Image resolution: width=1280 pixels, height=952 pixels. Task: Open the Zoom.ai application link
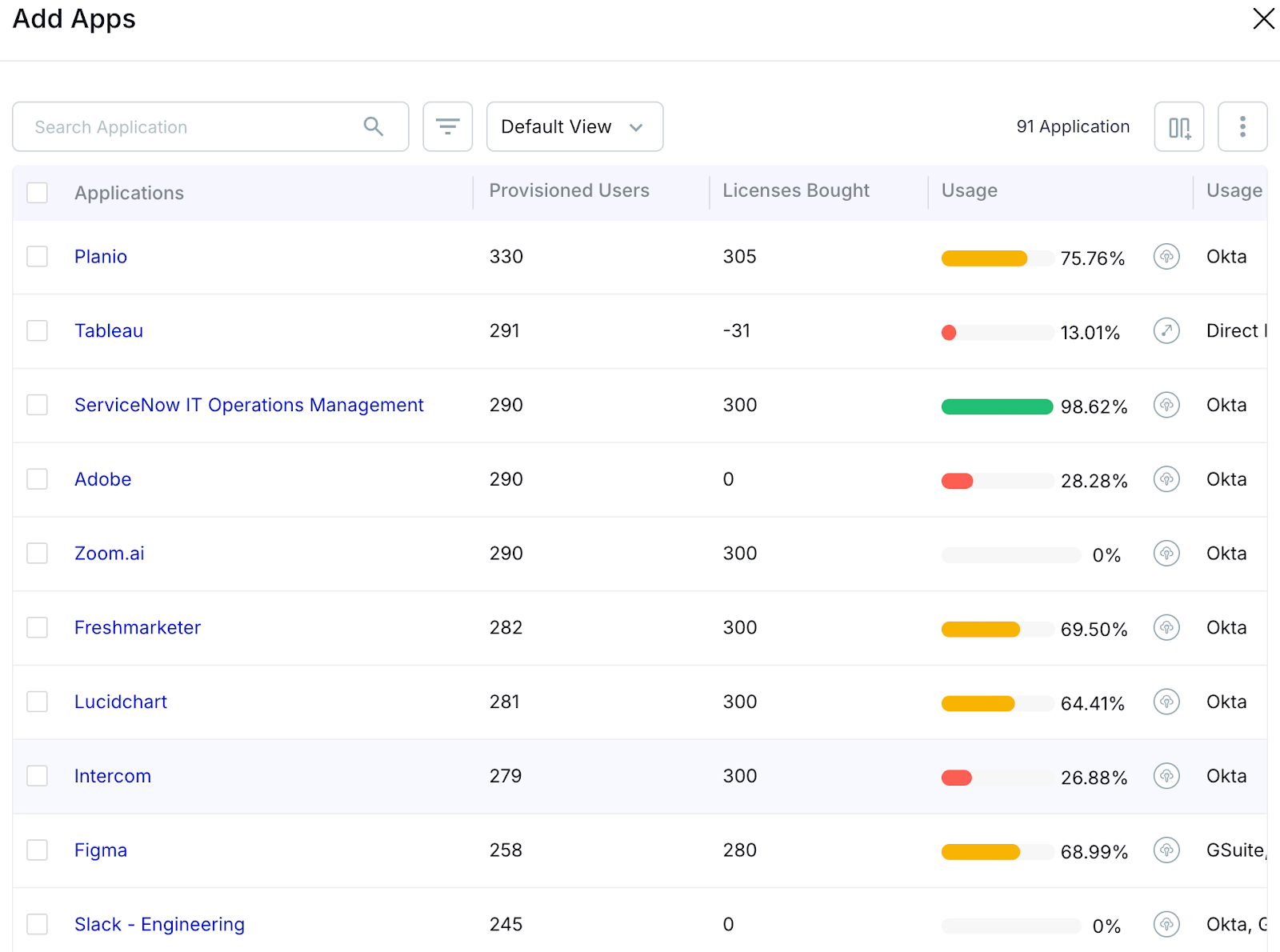[110, 554]
